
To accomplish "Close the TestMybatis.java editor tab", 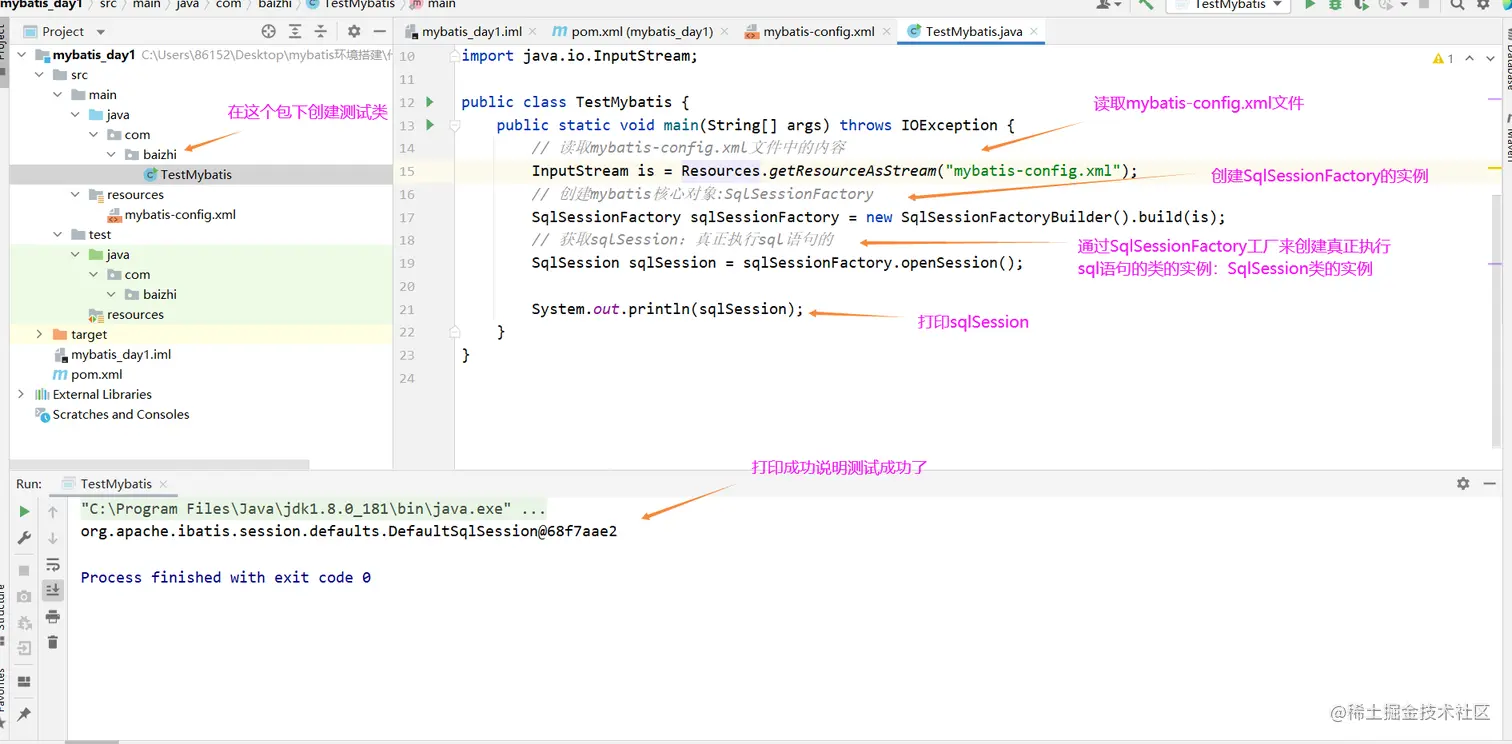I will point(1034,32).
